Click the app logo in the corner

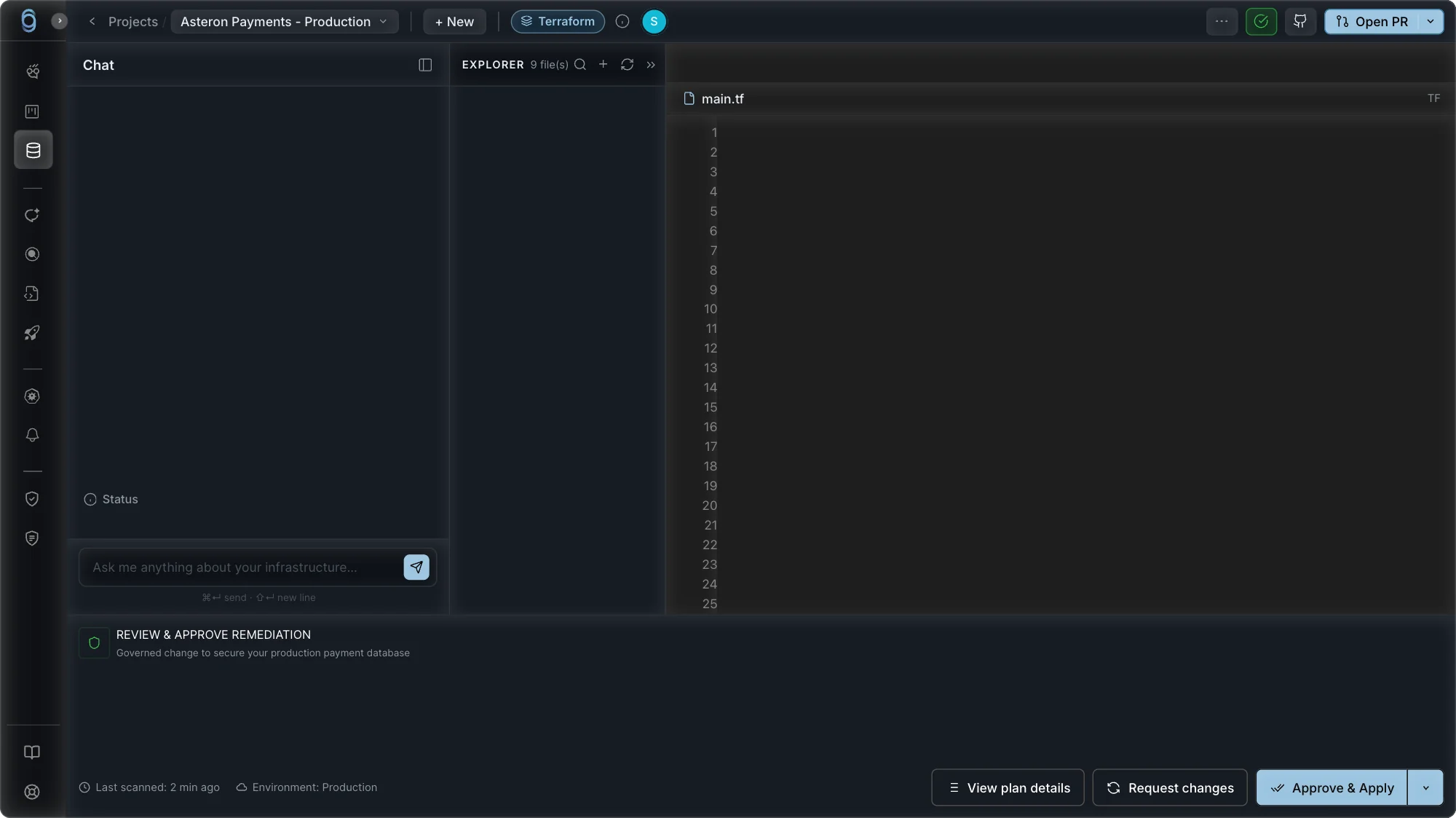(28, 21)
